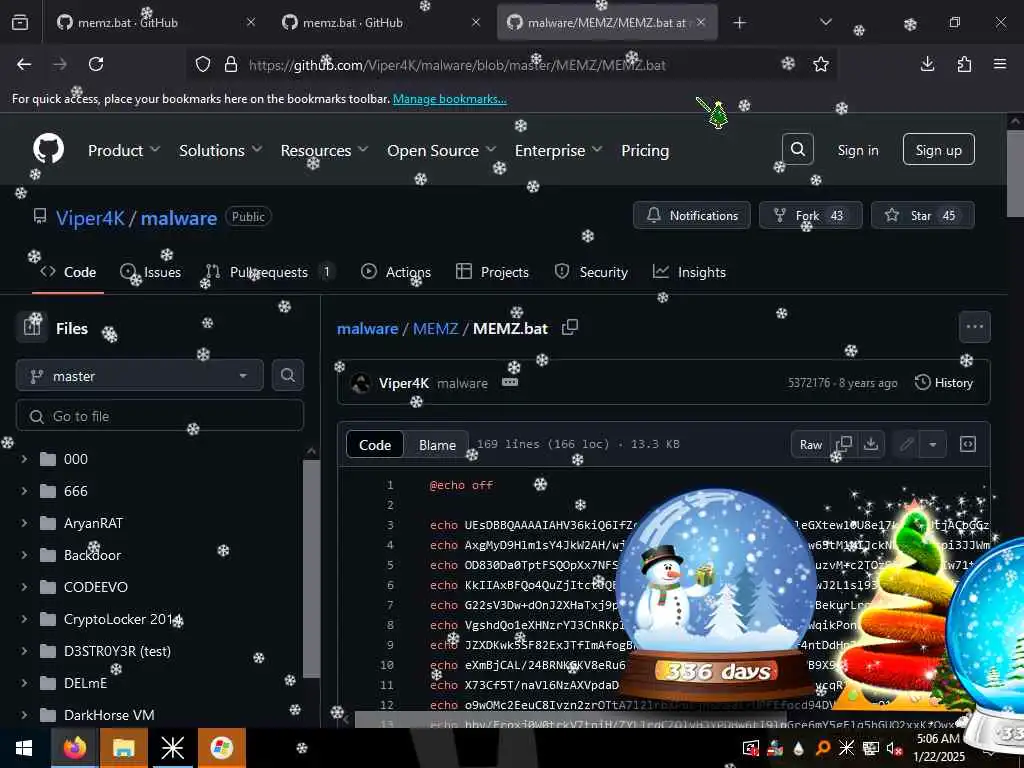This screenshot has width=1024, height=768.
Task: Collapse the Files side panel
Action: coord(32,327)
